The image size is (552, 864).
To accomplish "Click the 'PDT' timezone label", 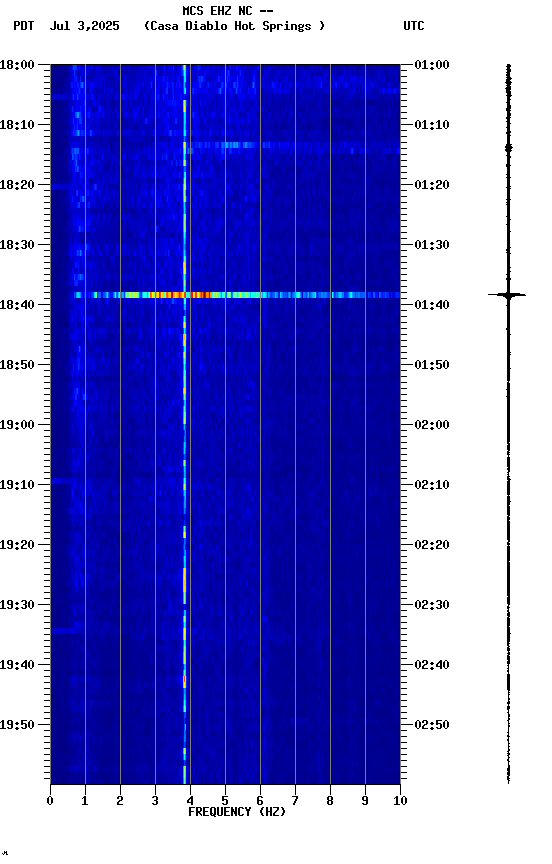I will (x=24, y=26).
